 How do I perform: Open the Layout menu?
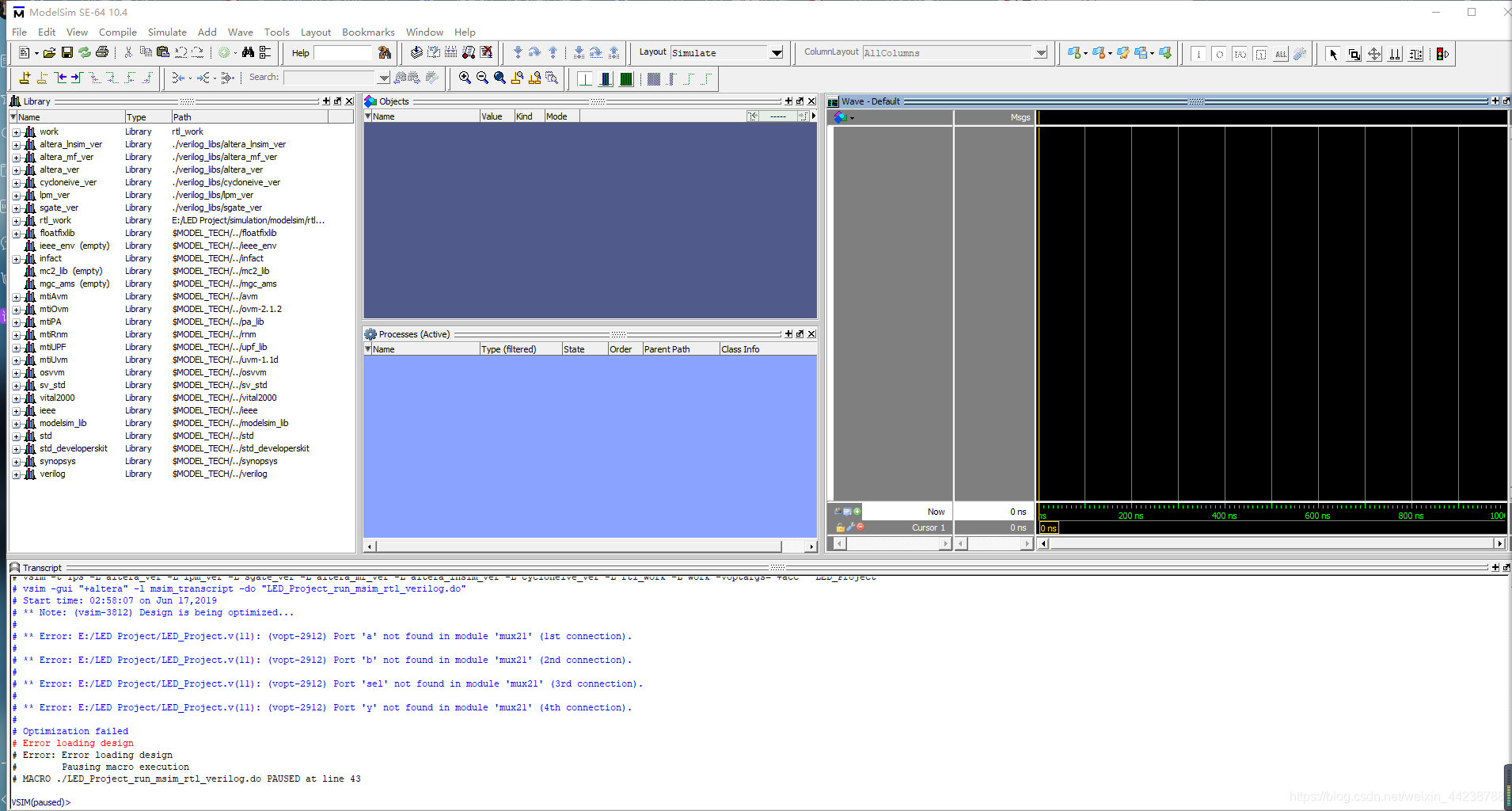point(315,32)
